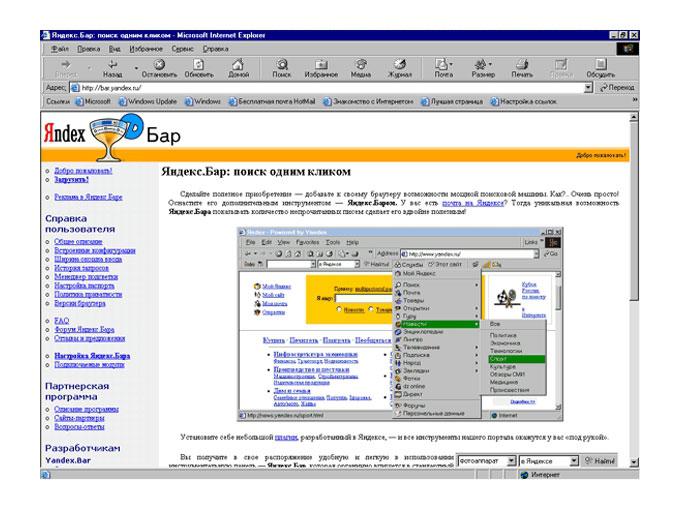This screenshot has width=680, height=510.
Task: Open the Файл menu
Action: point(60,49)
